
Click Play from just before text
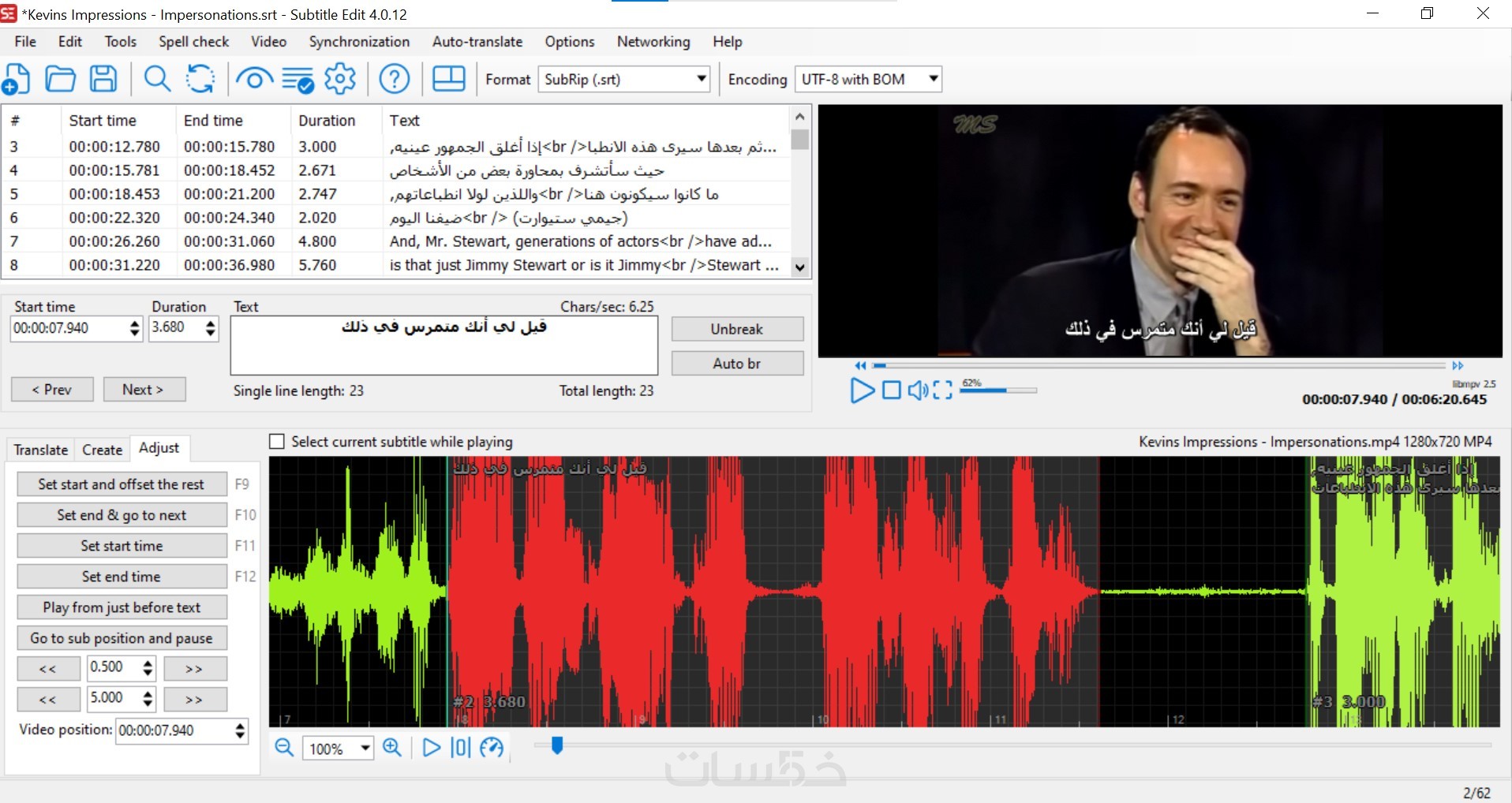[122, 607]
